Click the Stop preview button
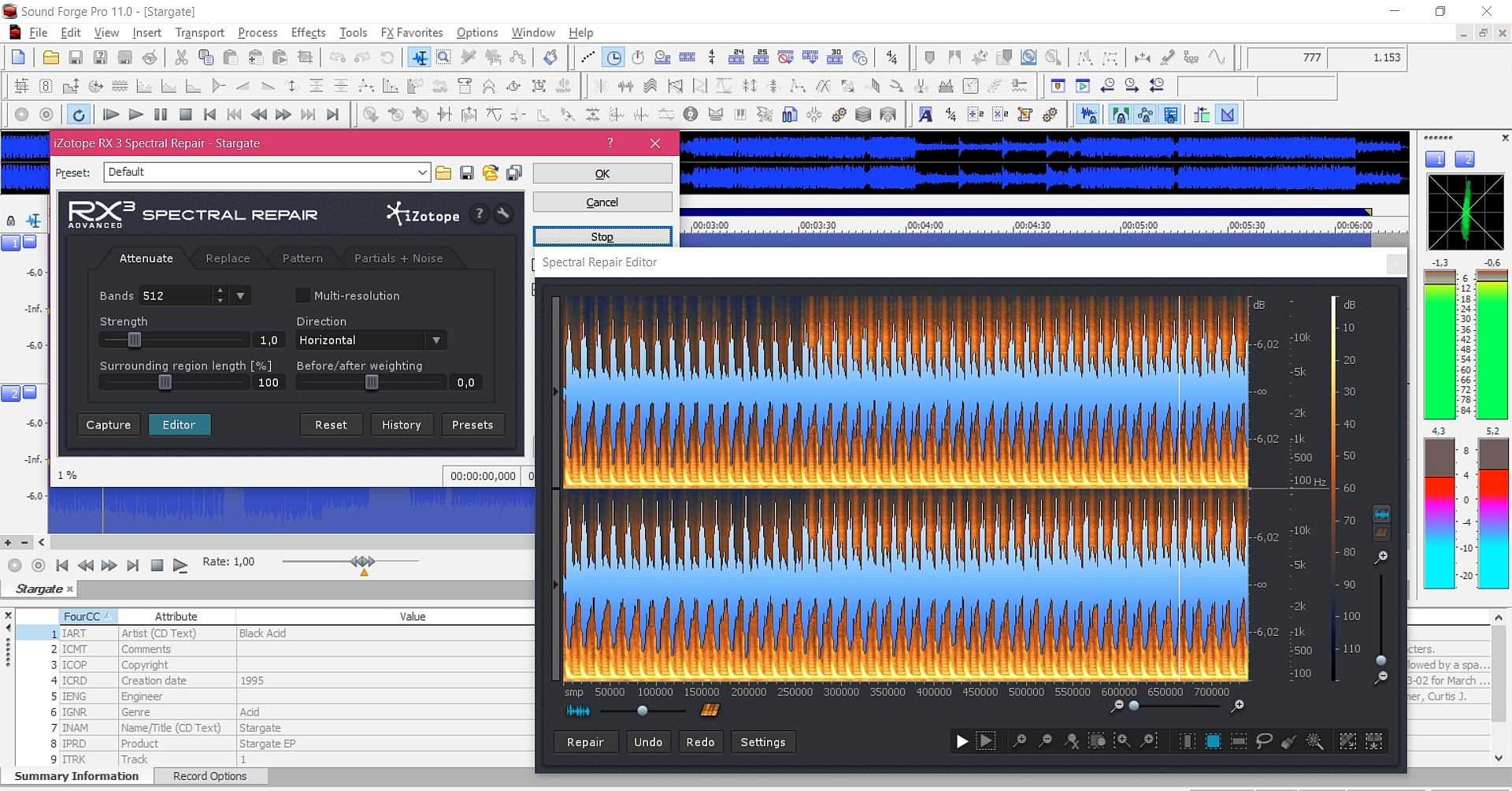 point(602,236)
